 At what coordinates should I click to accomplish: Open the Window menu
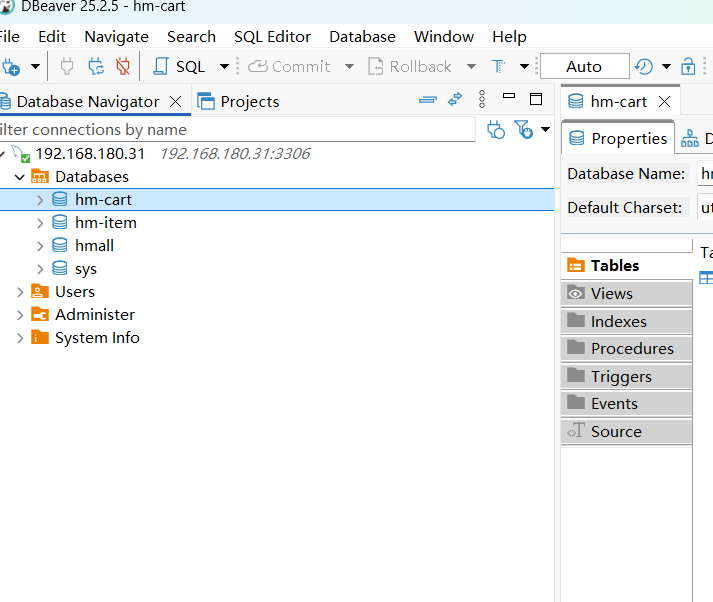coord(444,37)
